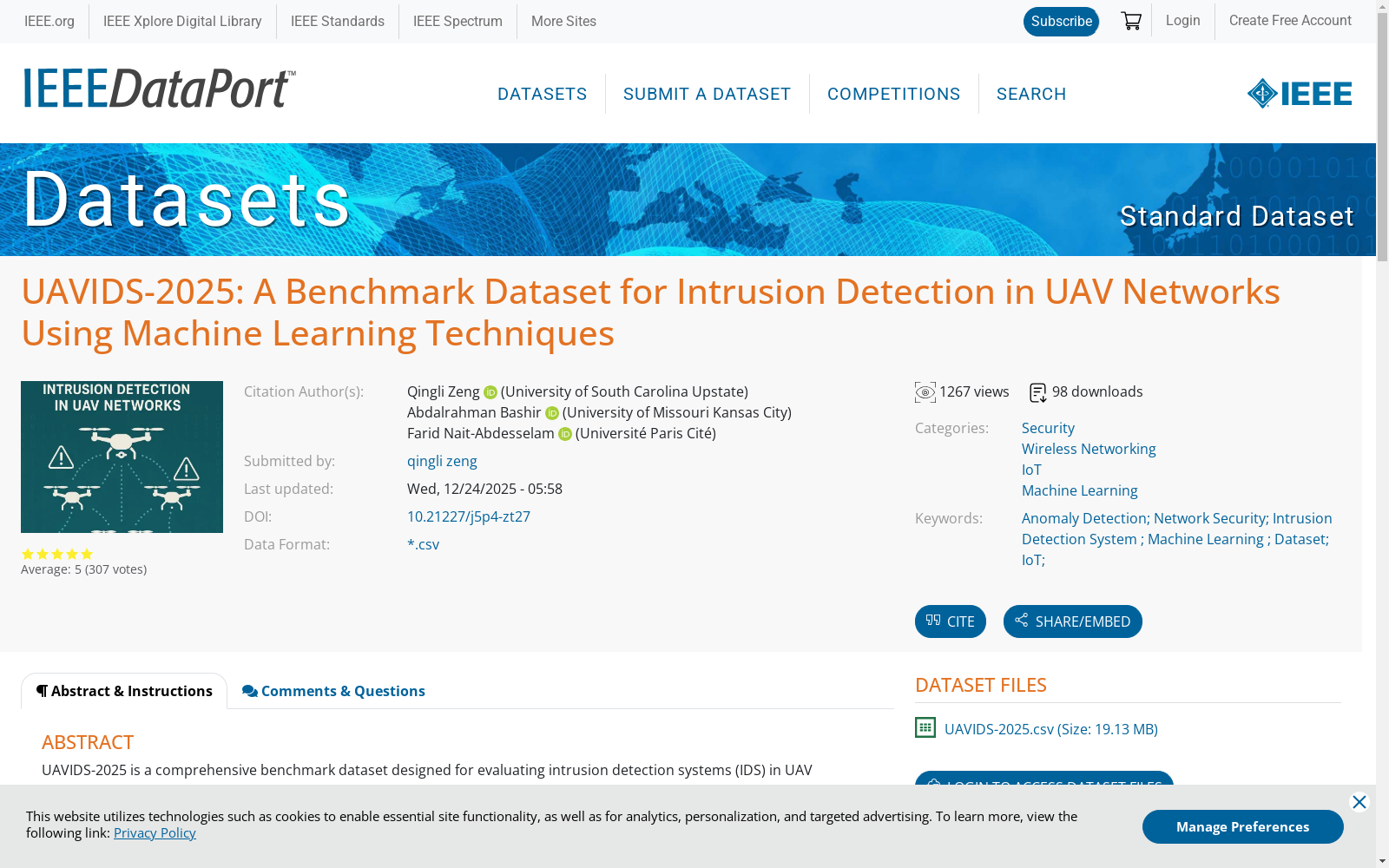Click the downloads icon

[1038, 393]
